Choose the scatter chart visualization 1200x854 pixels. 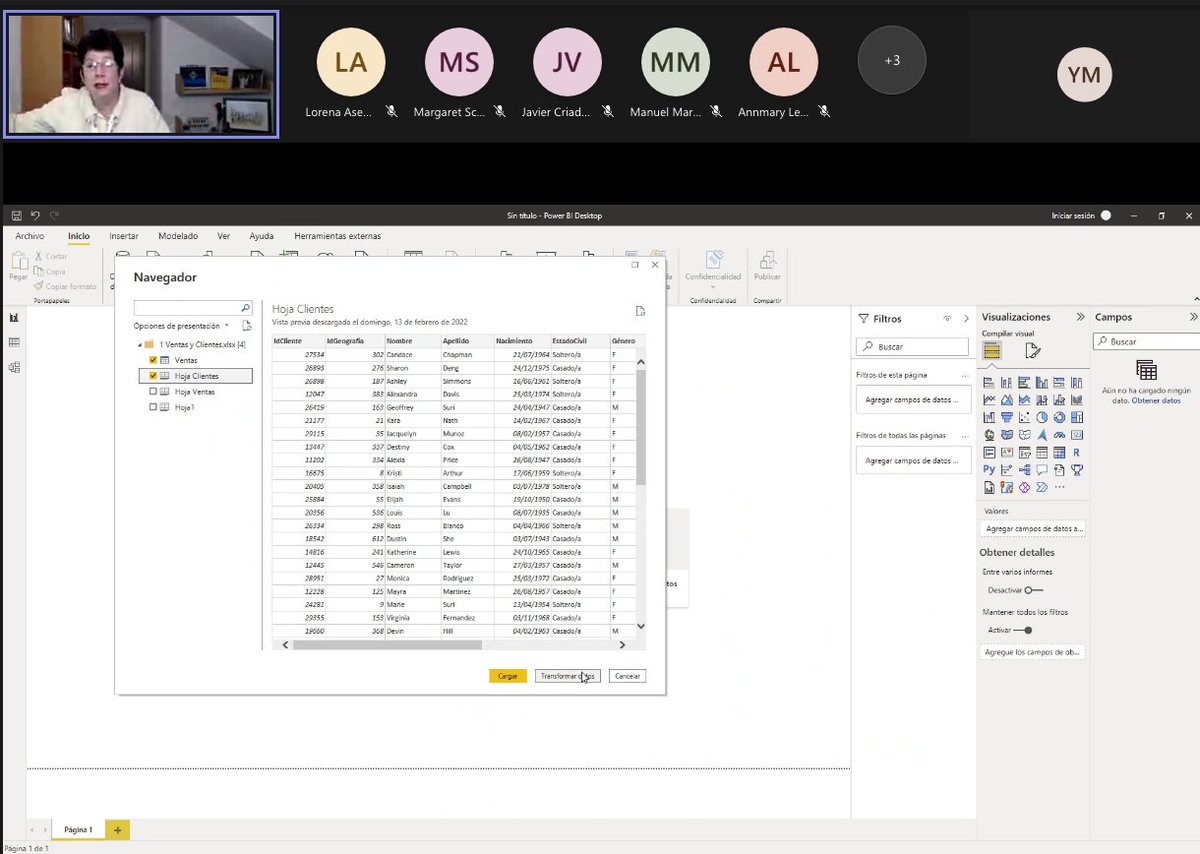1025,415
